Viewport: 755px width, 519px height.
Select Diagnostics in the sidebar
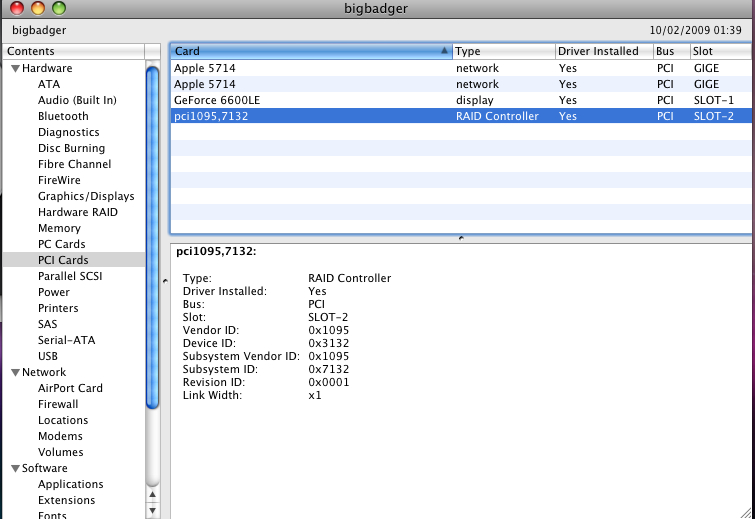[x=68, y=132]
